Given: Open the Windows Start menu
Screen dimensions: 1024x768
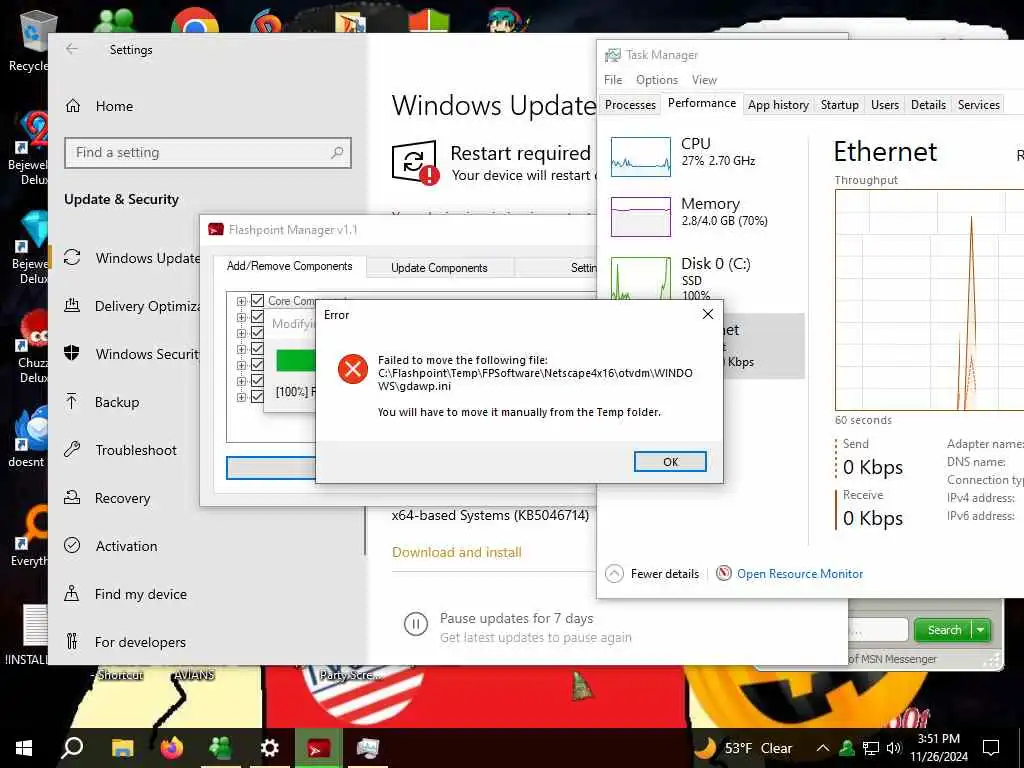Looking at the screenshot, I should click(24, 748).
